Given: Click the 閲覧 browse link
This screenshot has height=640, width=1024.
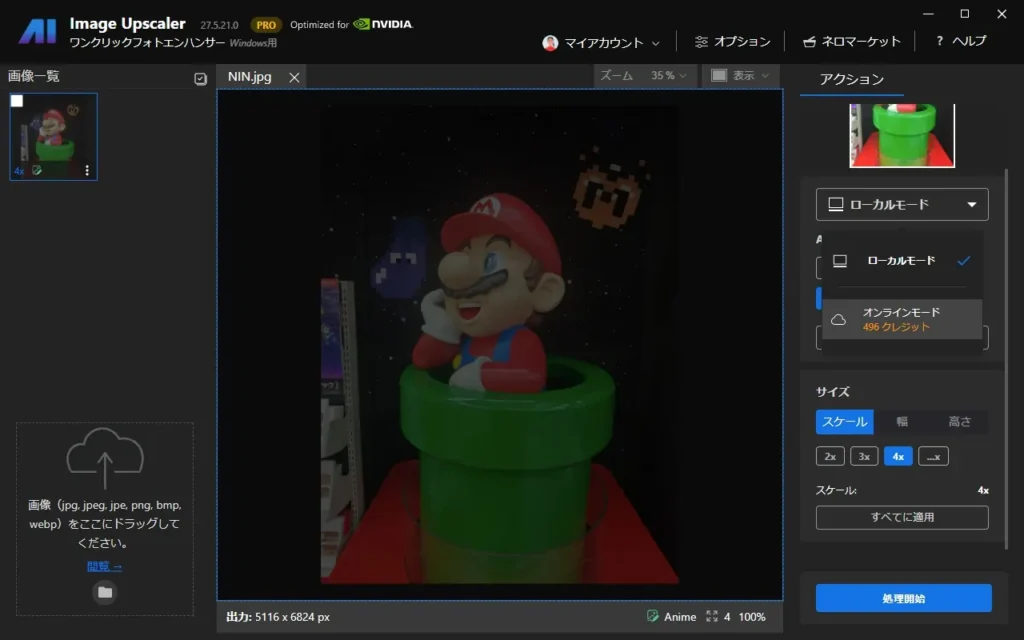Looking at the screenshot, I should 104,566.
